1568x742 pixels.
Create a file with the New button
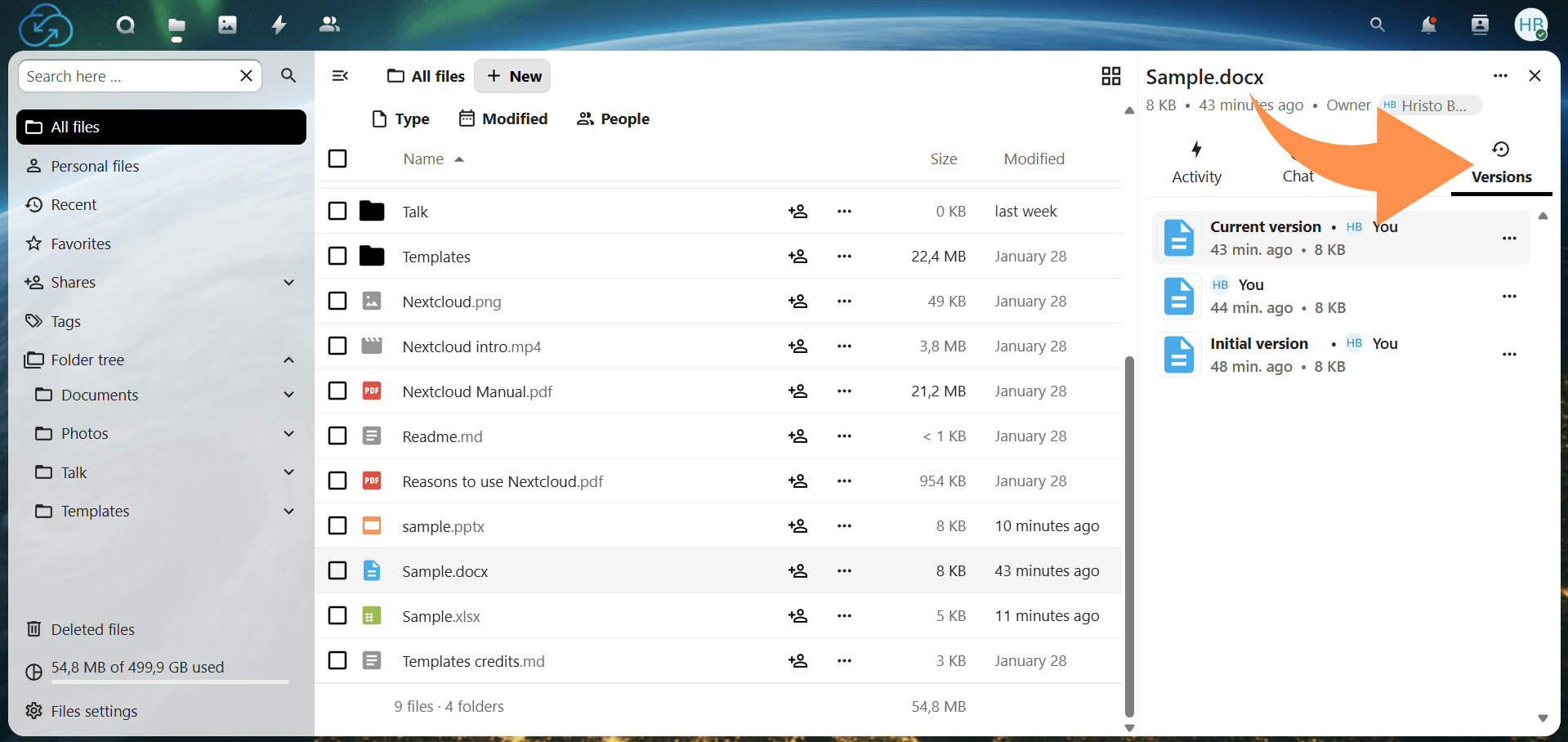[x=512, y=75]
